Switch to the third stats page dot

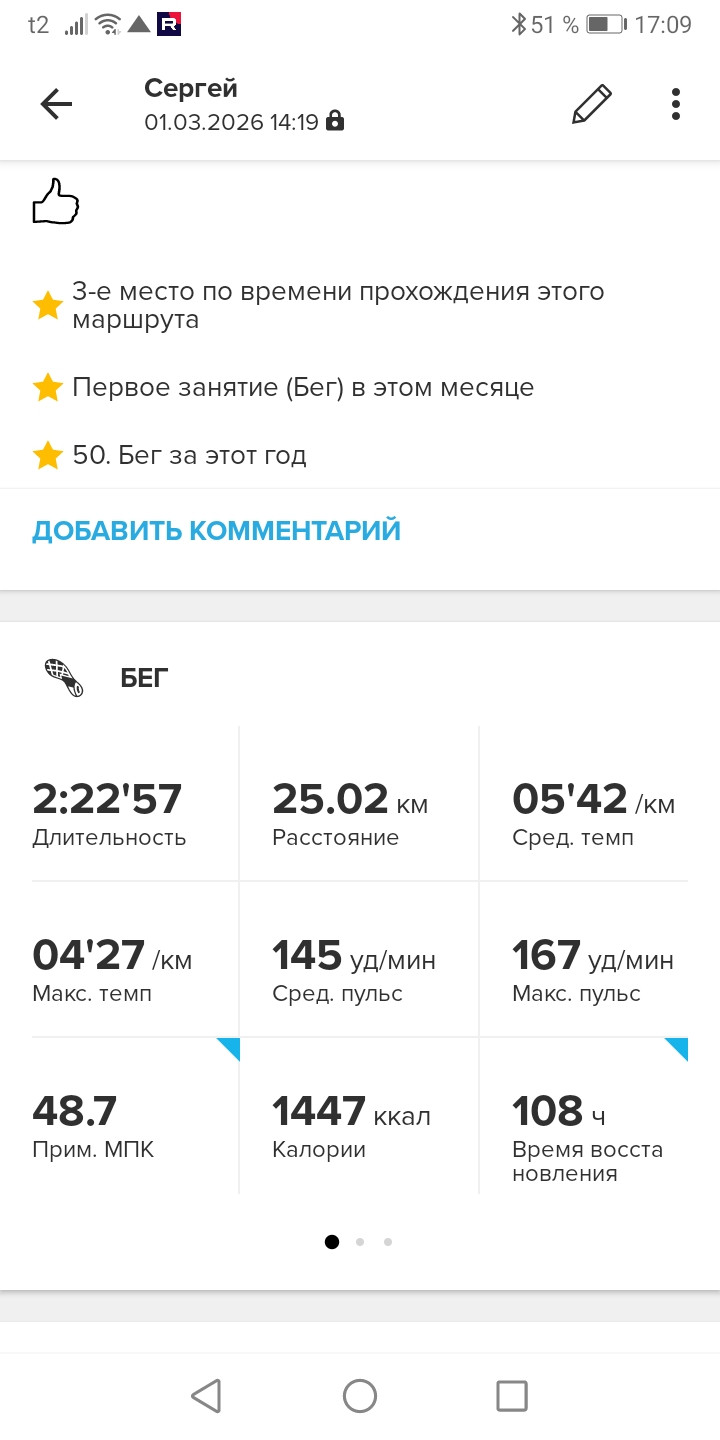tap(388, 1242)
